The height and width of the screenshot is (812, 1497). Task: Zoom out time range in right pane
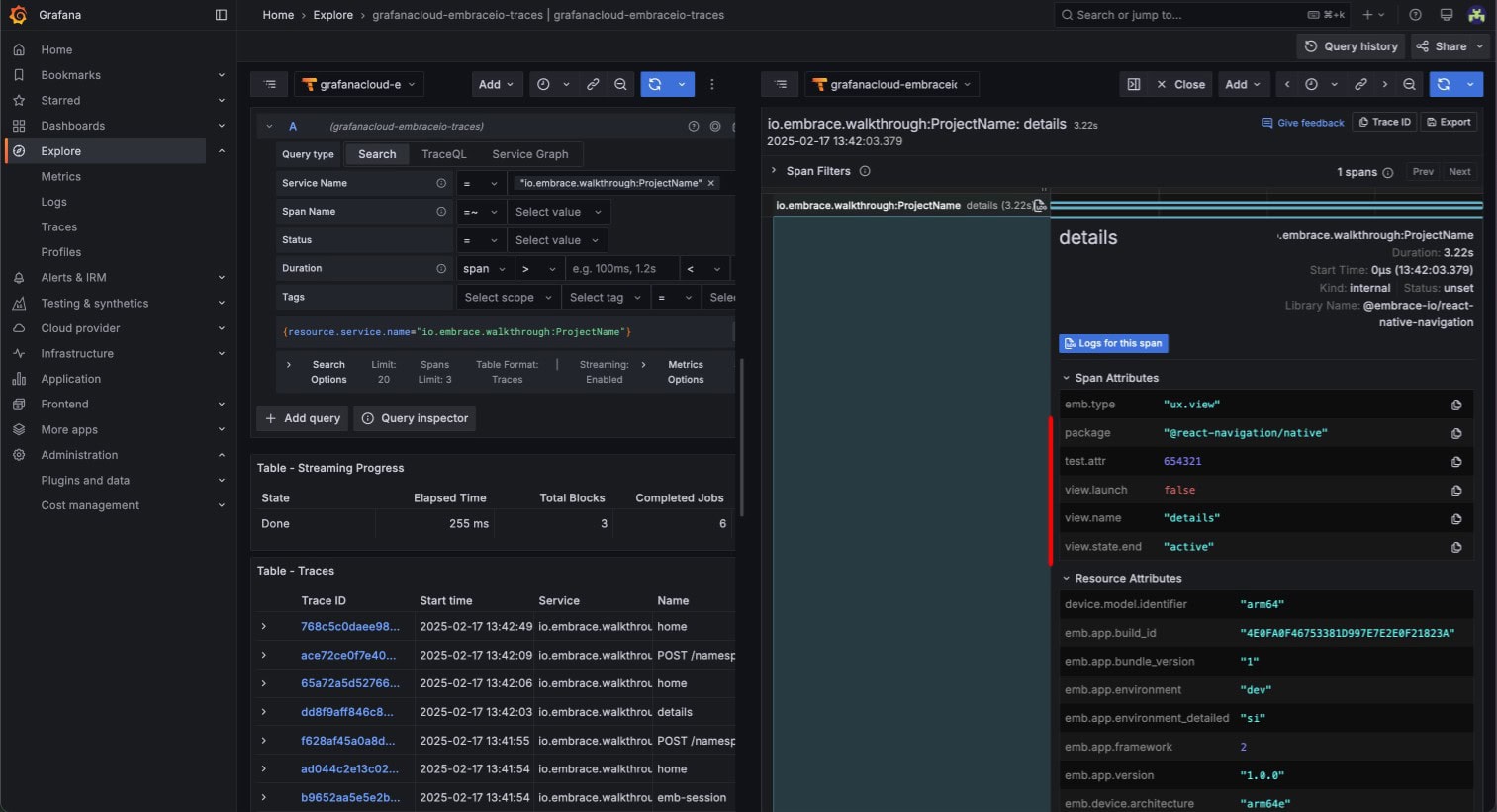[x=1409, y=85]
